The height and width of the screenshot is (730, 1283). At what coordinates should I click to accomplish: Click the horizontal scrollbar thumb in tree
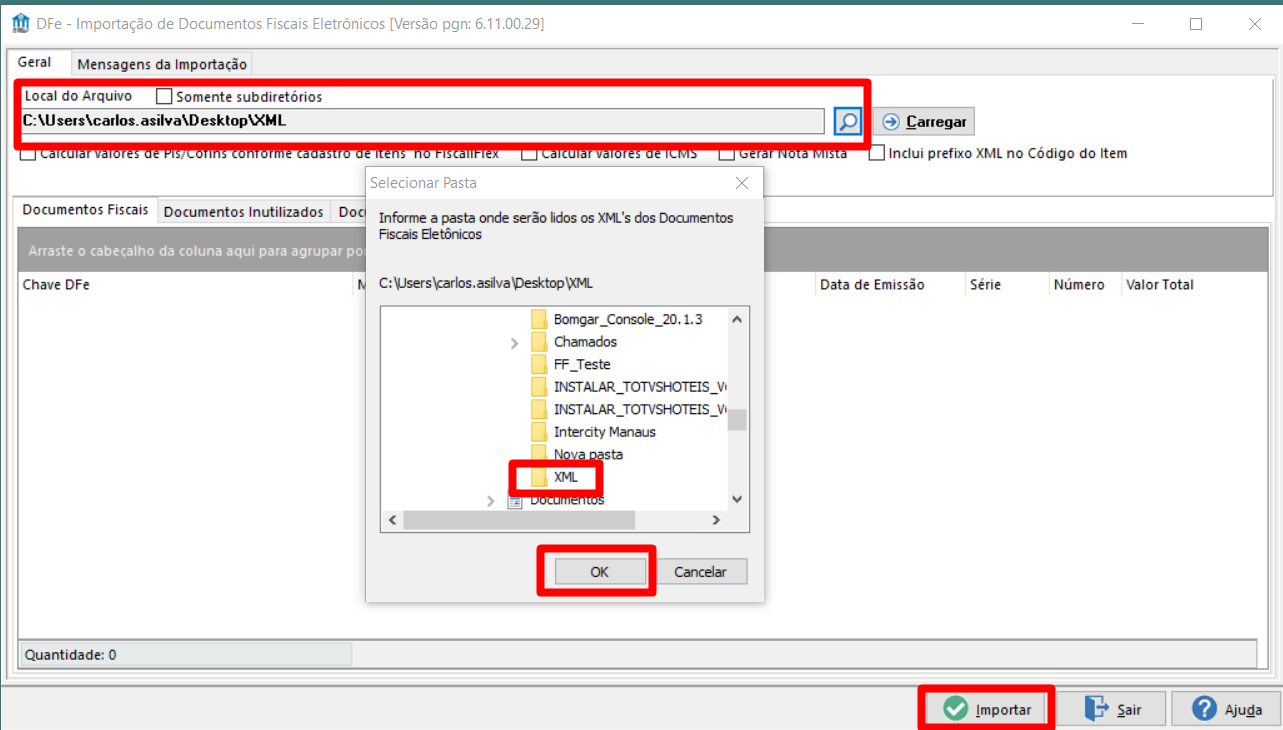tap(519, 520)
